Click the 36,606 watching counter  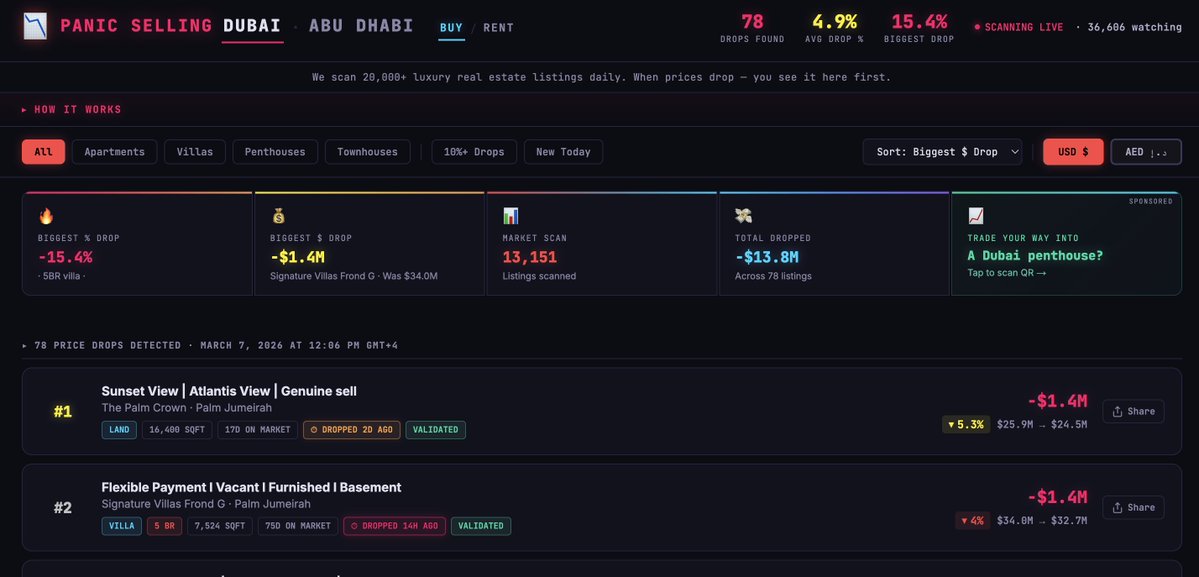coord(1135,28)
